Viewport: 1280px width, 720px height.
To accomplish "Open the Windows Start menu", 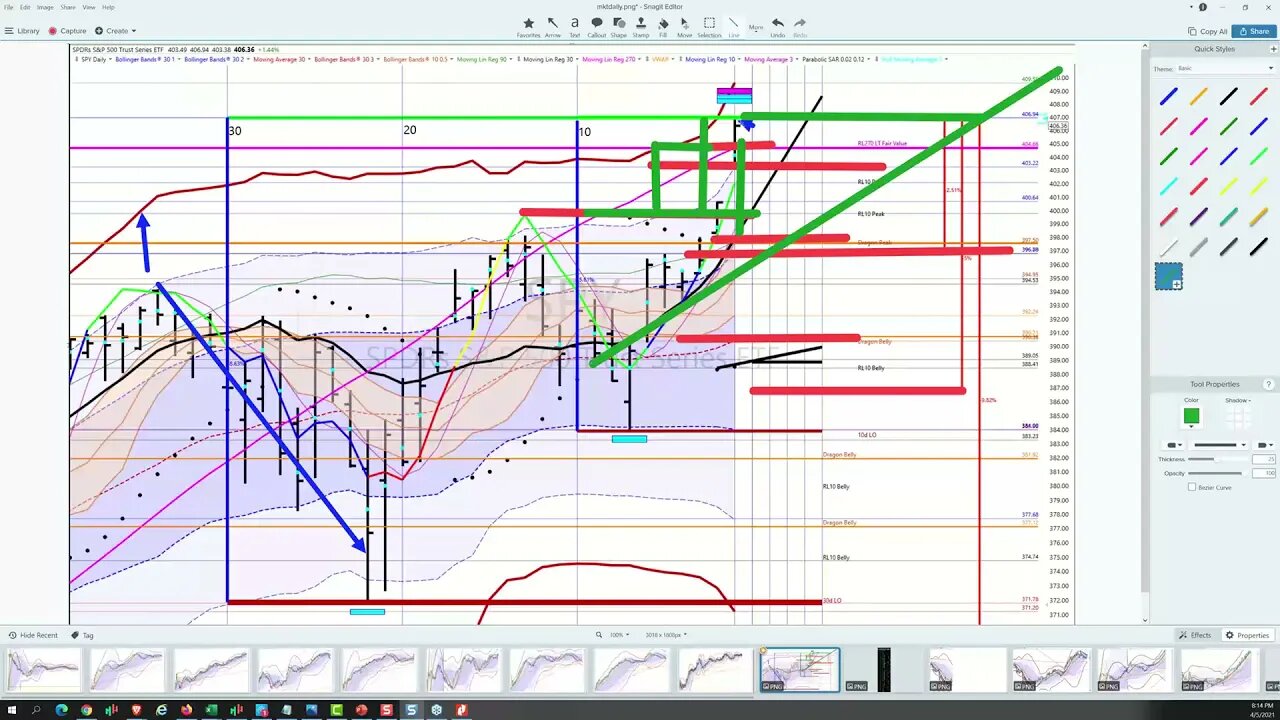I will (x=11, y=709).
